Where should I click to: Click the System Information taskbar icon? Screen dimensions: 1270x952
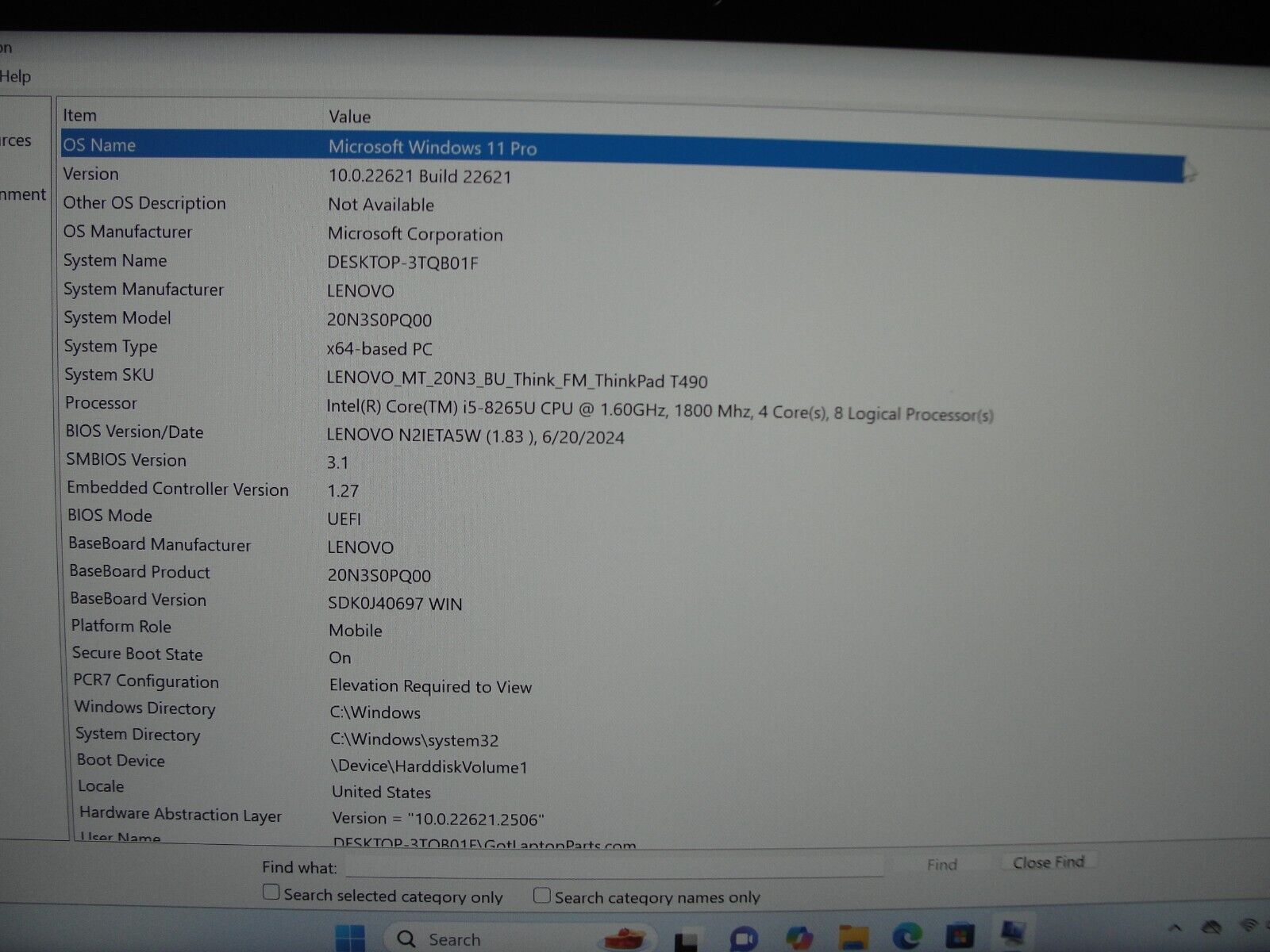point(1013,934)
